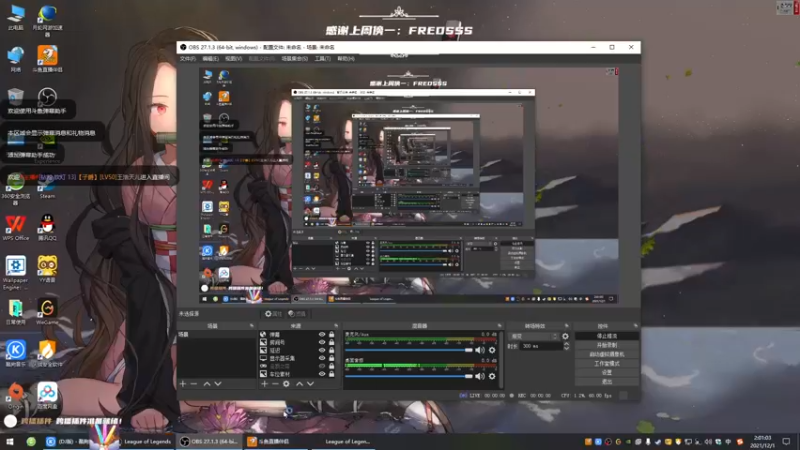The image size is (800, 450).
Task: Open the Baidu Netdisk desktop shortcut
Action: (47, 395)
